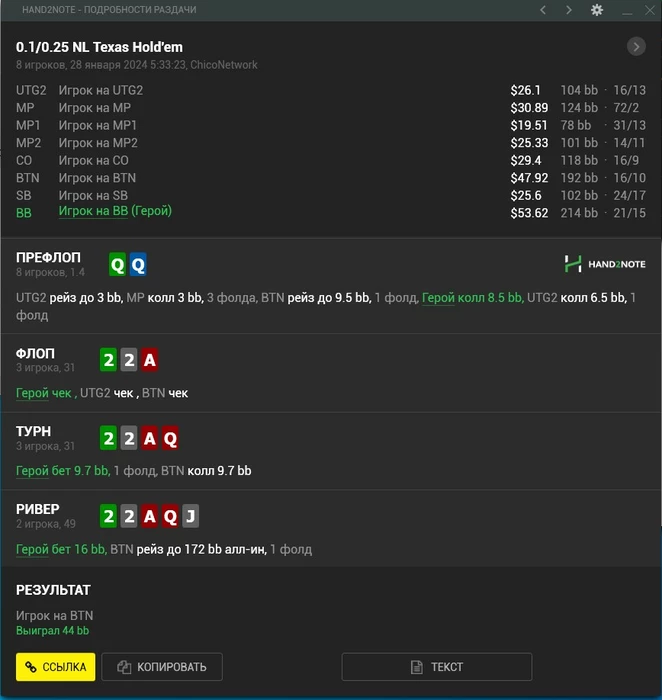This screenshot has height=700, width=662.
Task: Click the Hand2Note logo
Action: tap(605, 264)
